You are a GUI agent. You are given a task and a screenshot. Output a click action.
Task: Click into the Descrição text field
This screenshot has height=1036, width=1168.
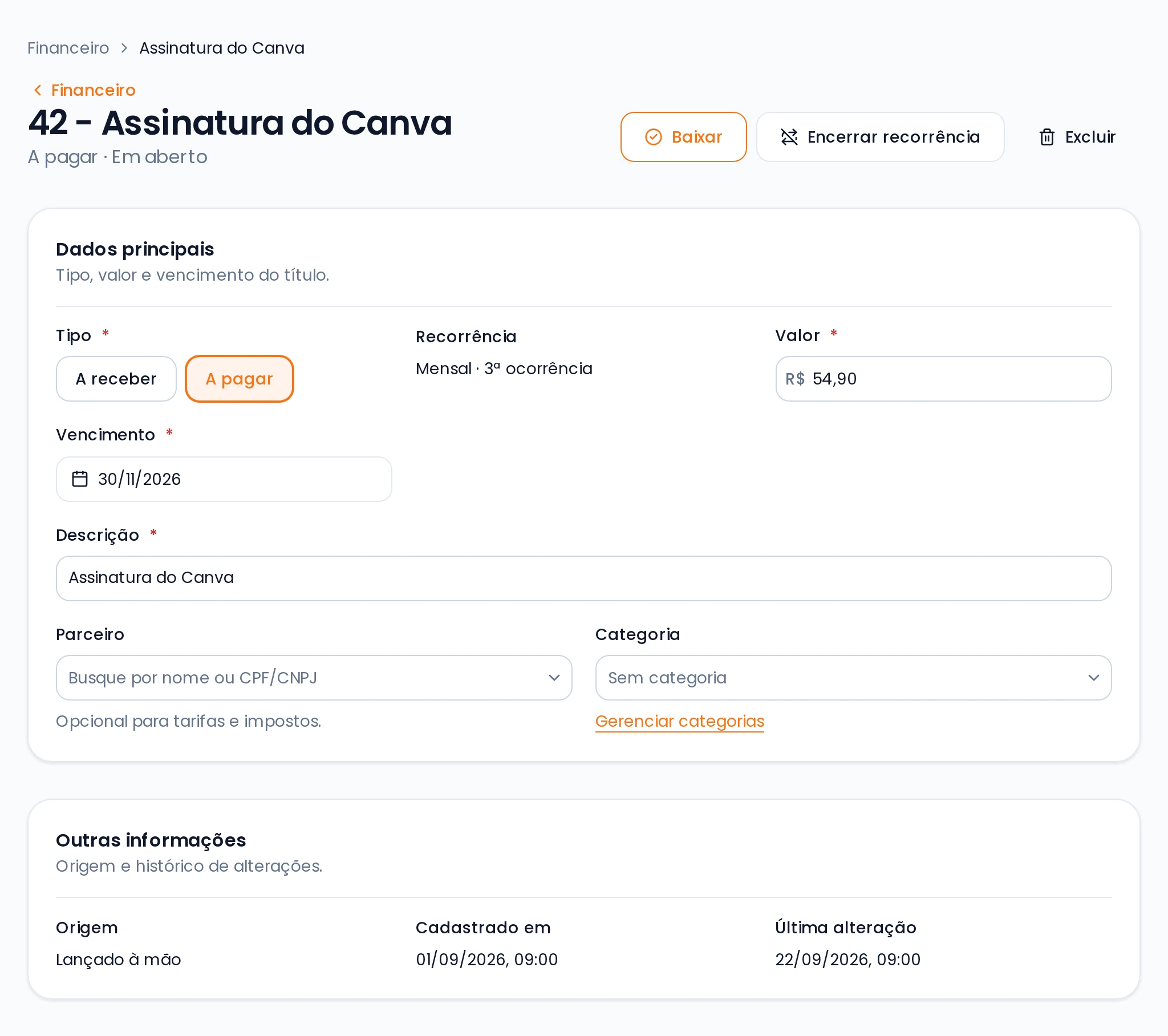(x=584, y=578)
